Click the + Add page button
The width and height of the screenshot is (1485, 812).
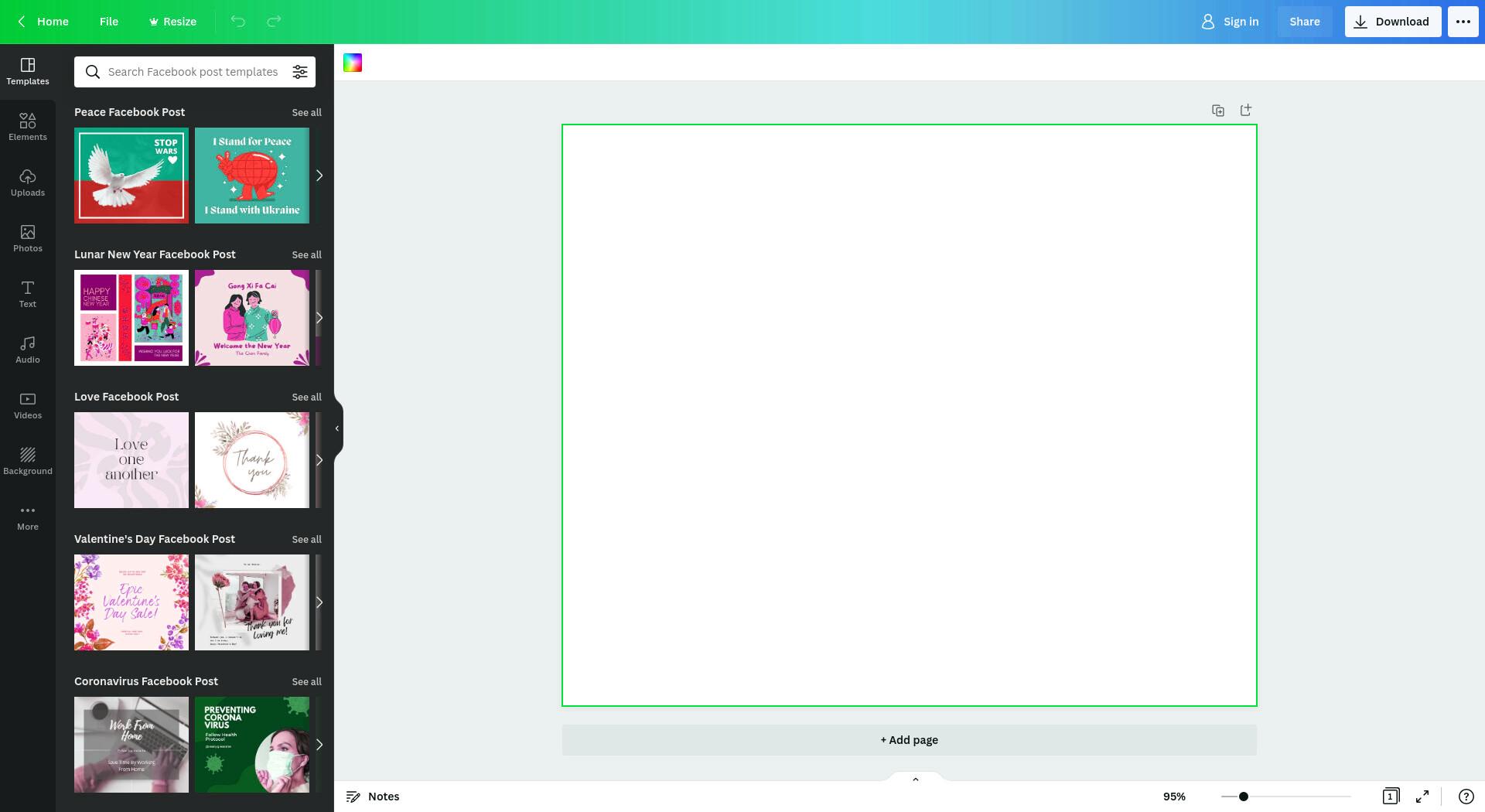(910, 740)
